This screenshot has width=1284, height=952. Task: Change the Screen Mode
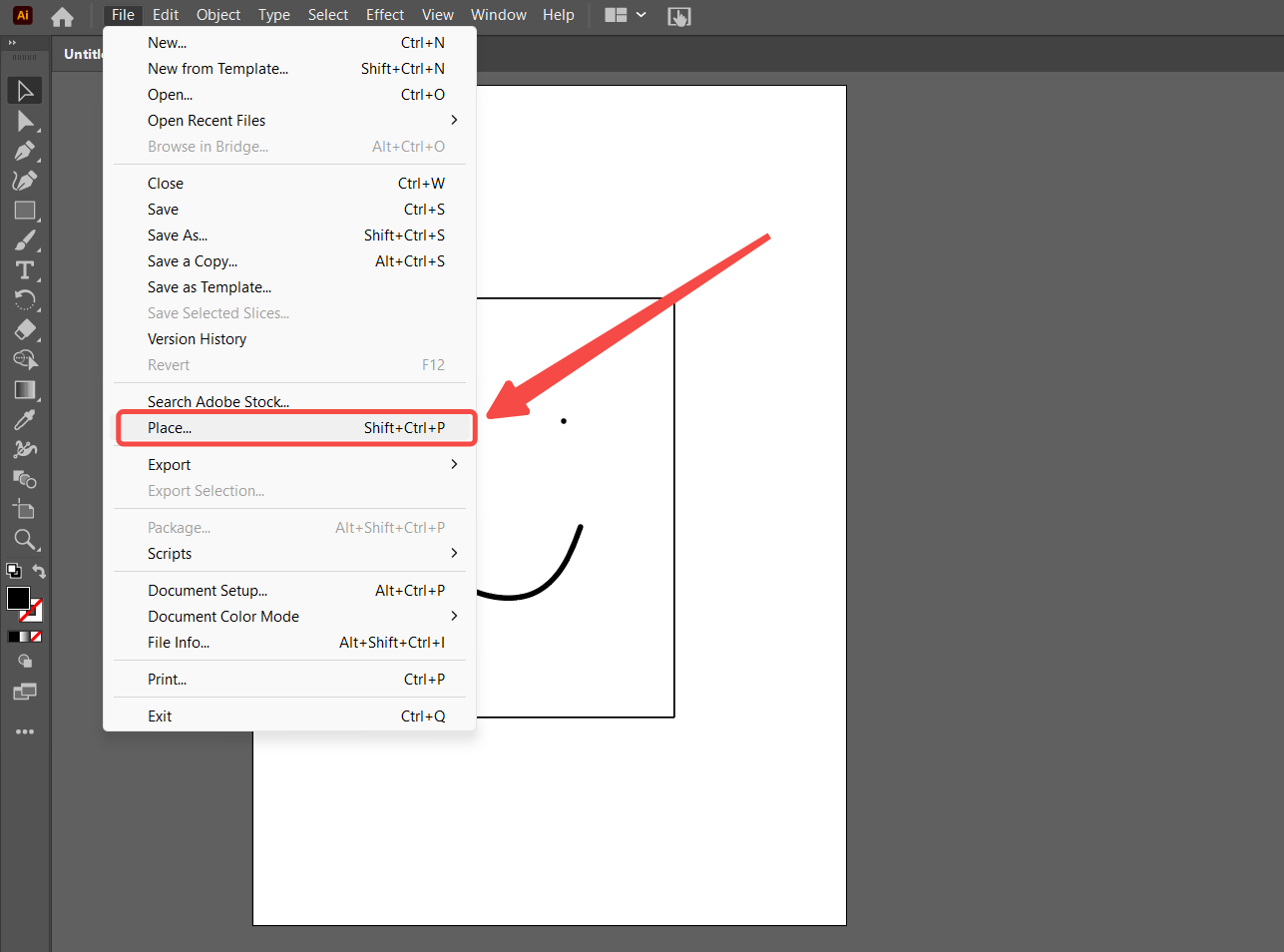25,692
